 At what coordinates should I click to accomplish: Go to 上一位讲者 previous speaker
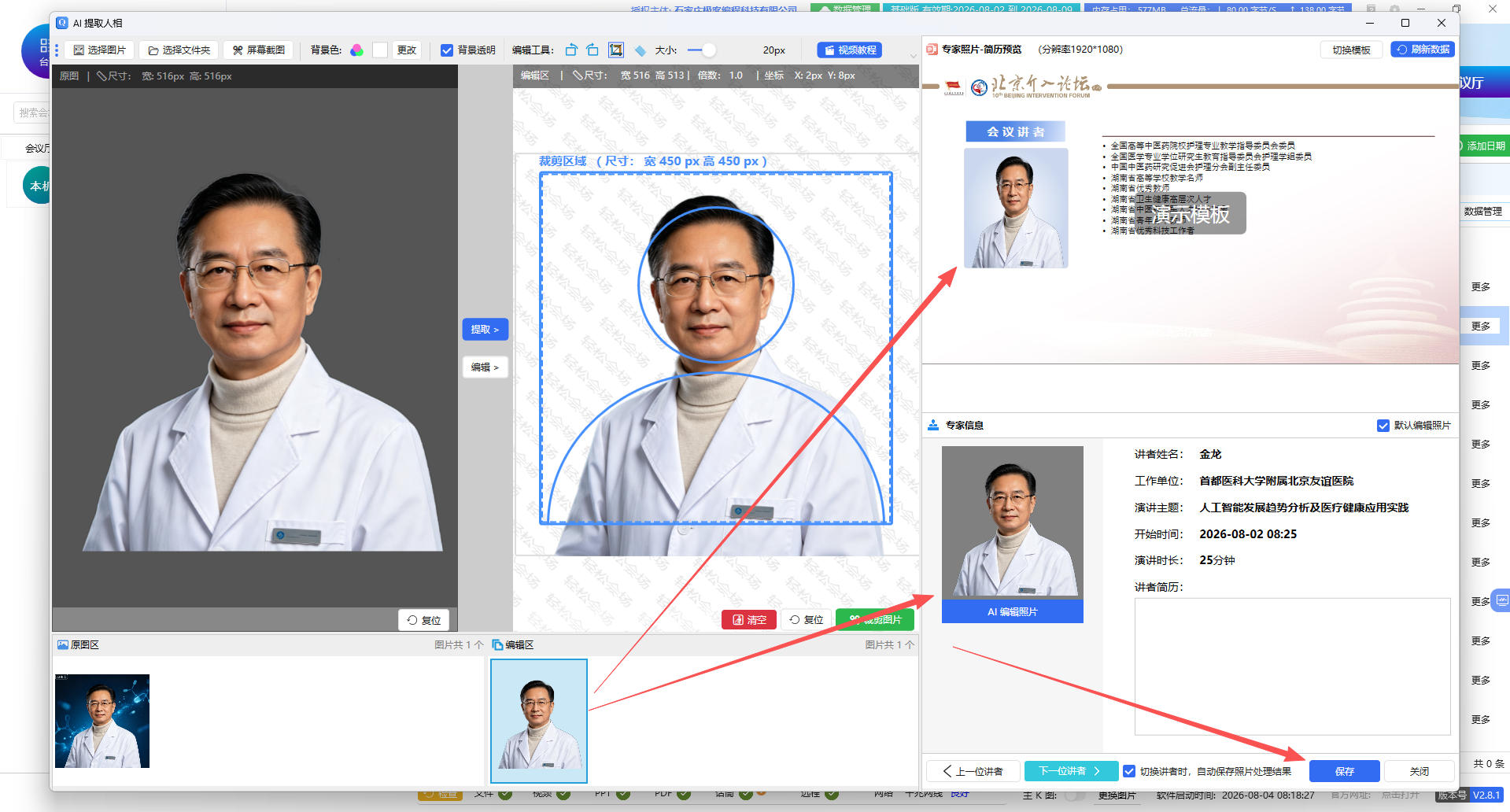pos(973,771)
